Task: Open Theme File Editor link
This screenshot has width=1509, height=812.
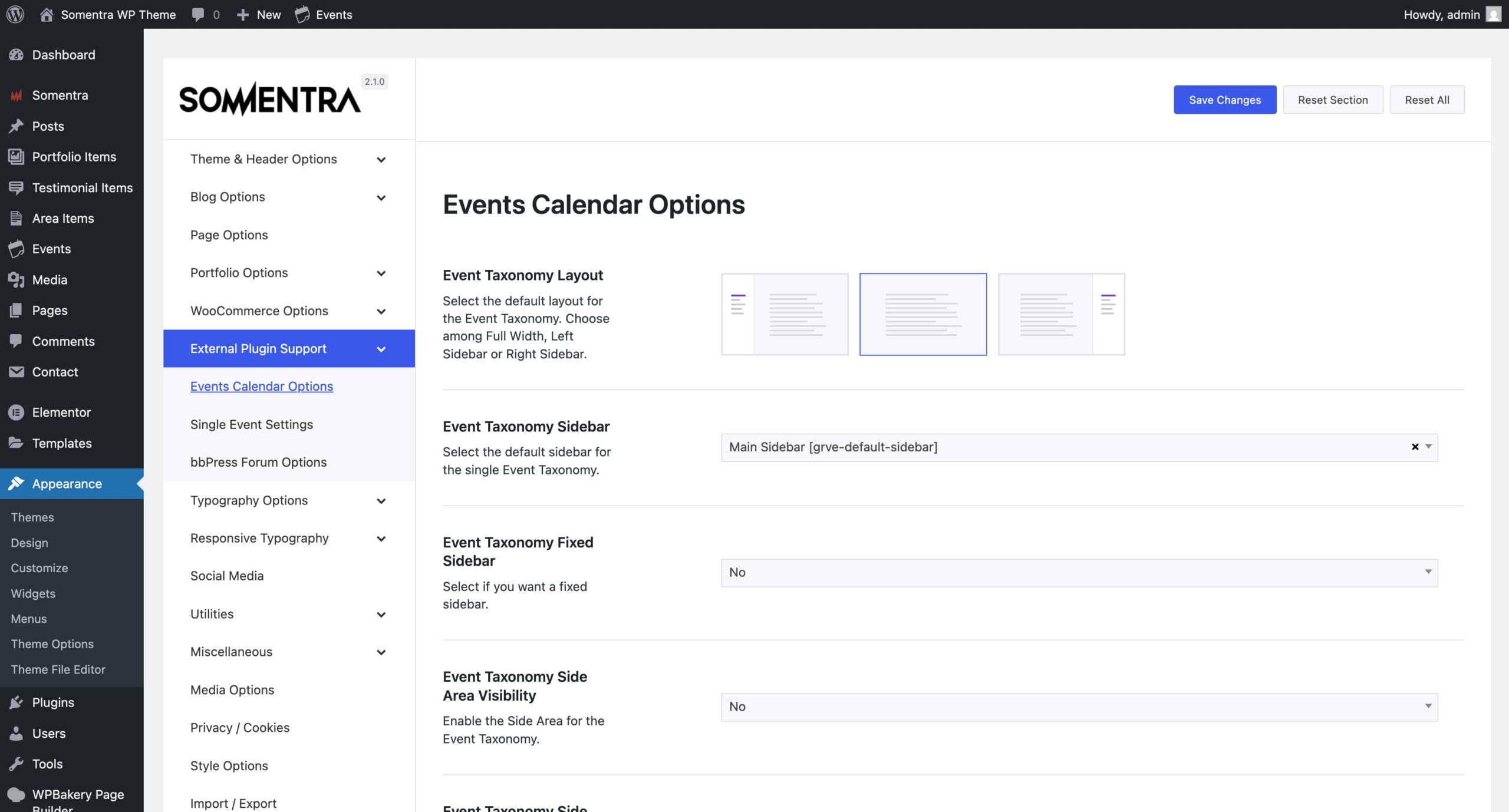Action: 58,669
